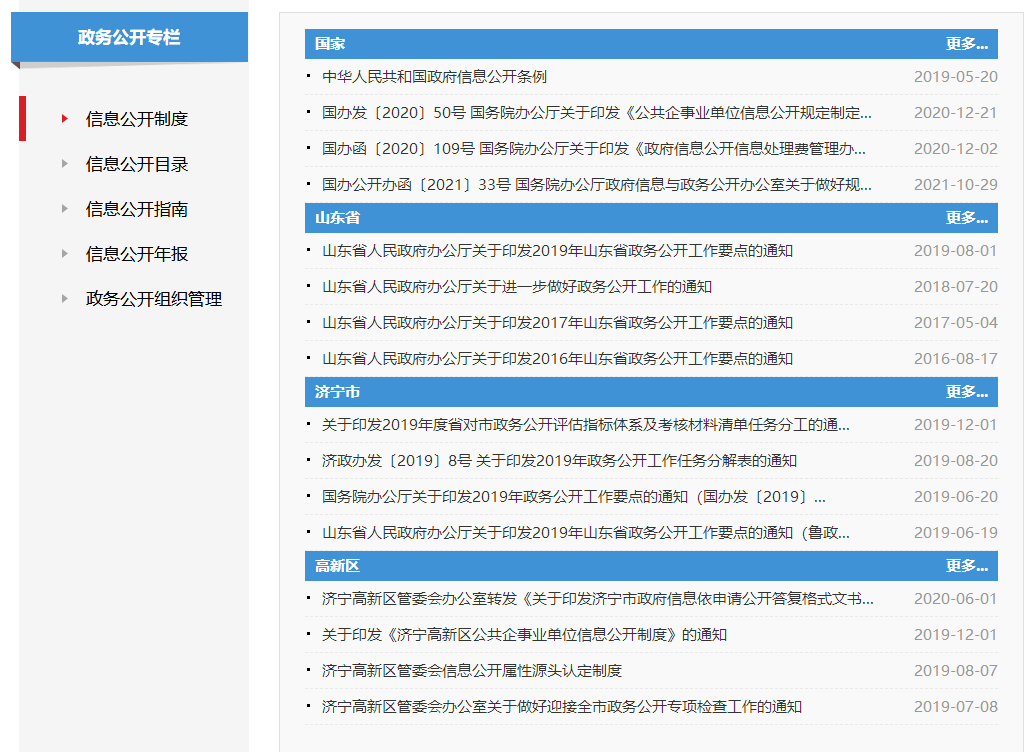Click the 山东省 section title

pyautogui.click(x=337, y=218)
